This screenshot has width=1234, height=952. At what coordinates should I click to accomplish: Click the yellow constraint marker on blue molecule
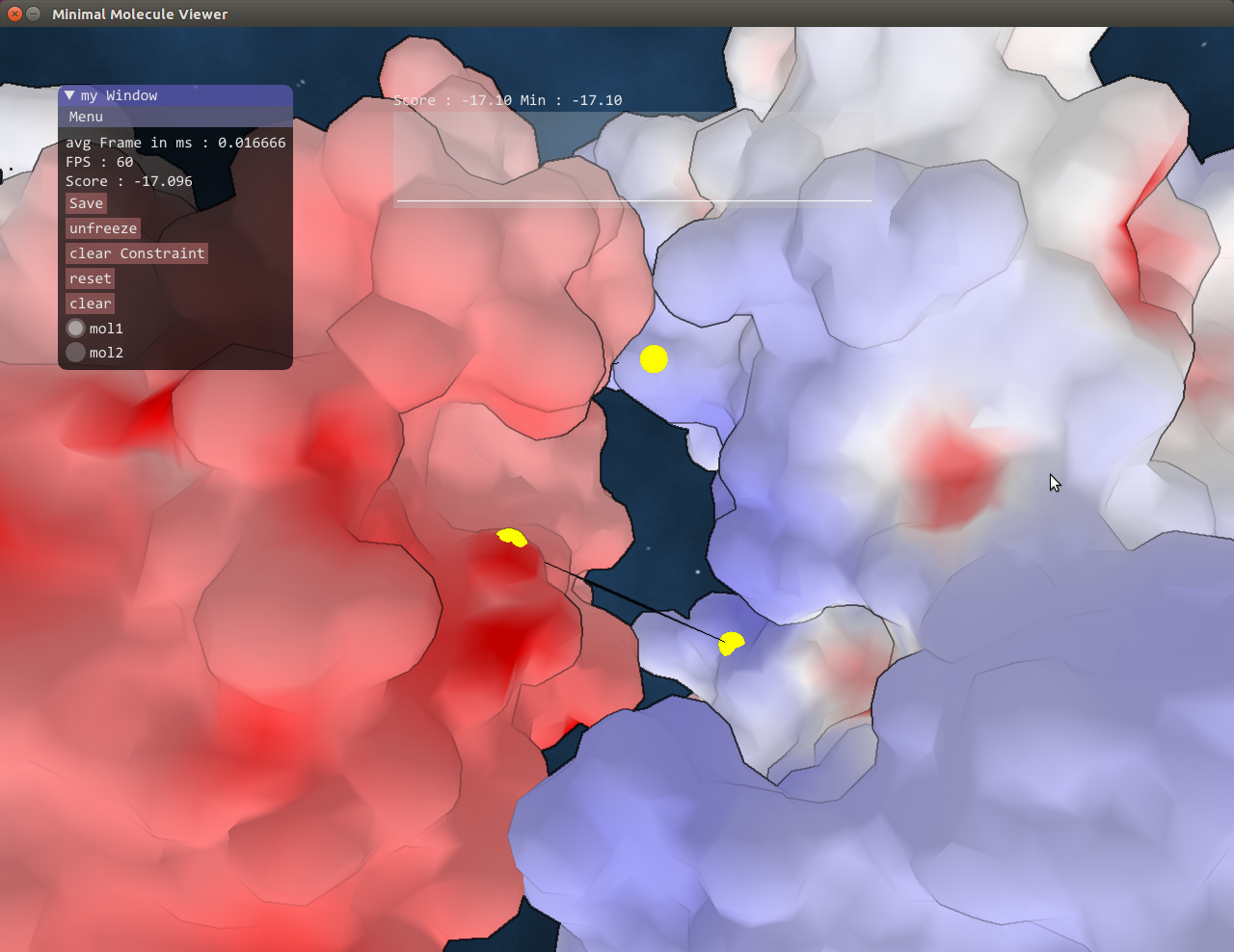(x=732, y=643)
